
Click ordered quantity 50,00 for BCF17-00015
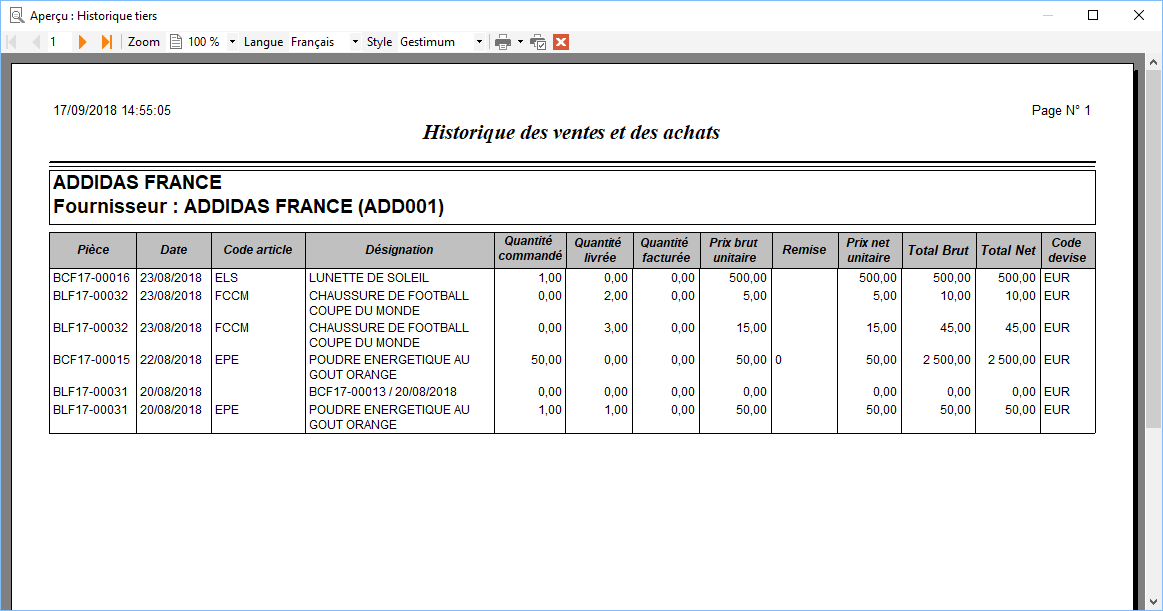click(x=546, y=360)
